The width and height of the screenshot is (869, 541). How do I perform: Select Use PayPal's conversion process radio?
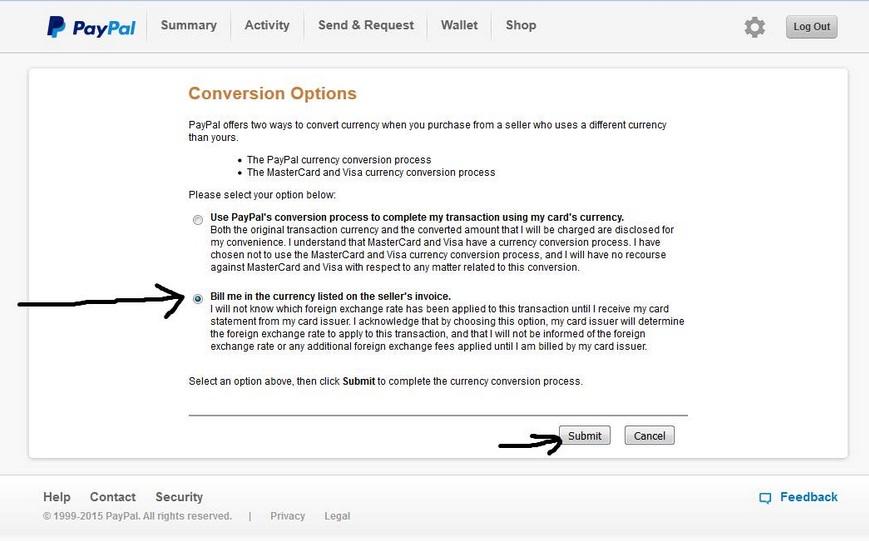(x=198, y=220)
